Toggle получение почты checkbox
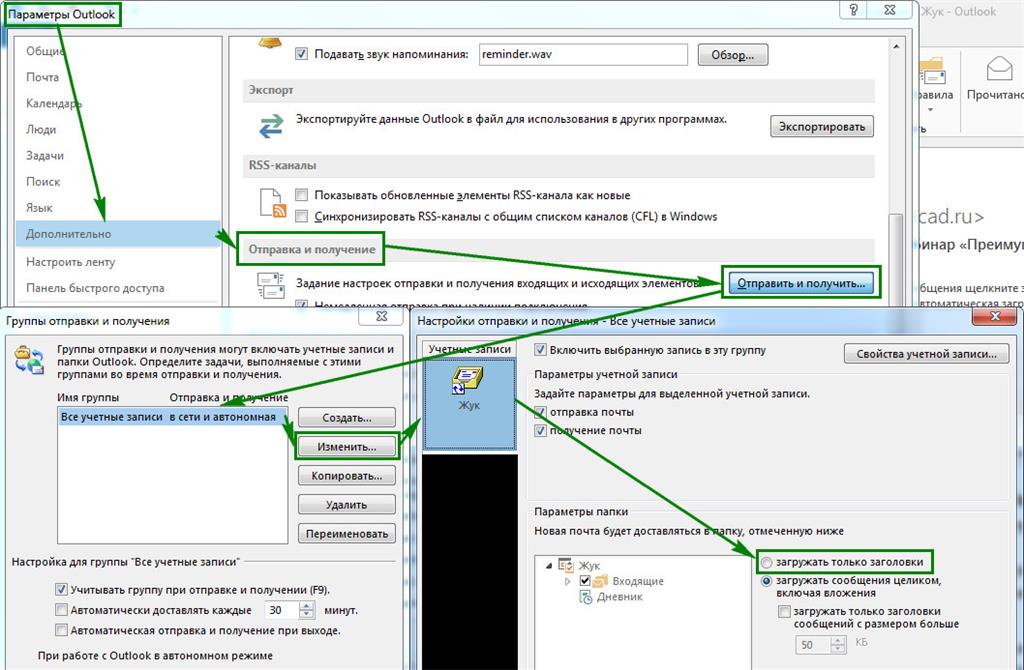 (540, 430)
